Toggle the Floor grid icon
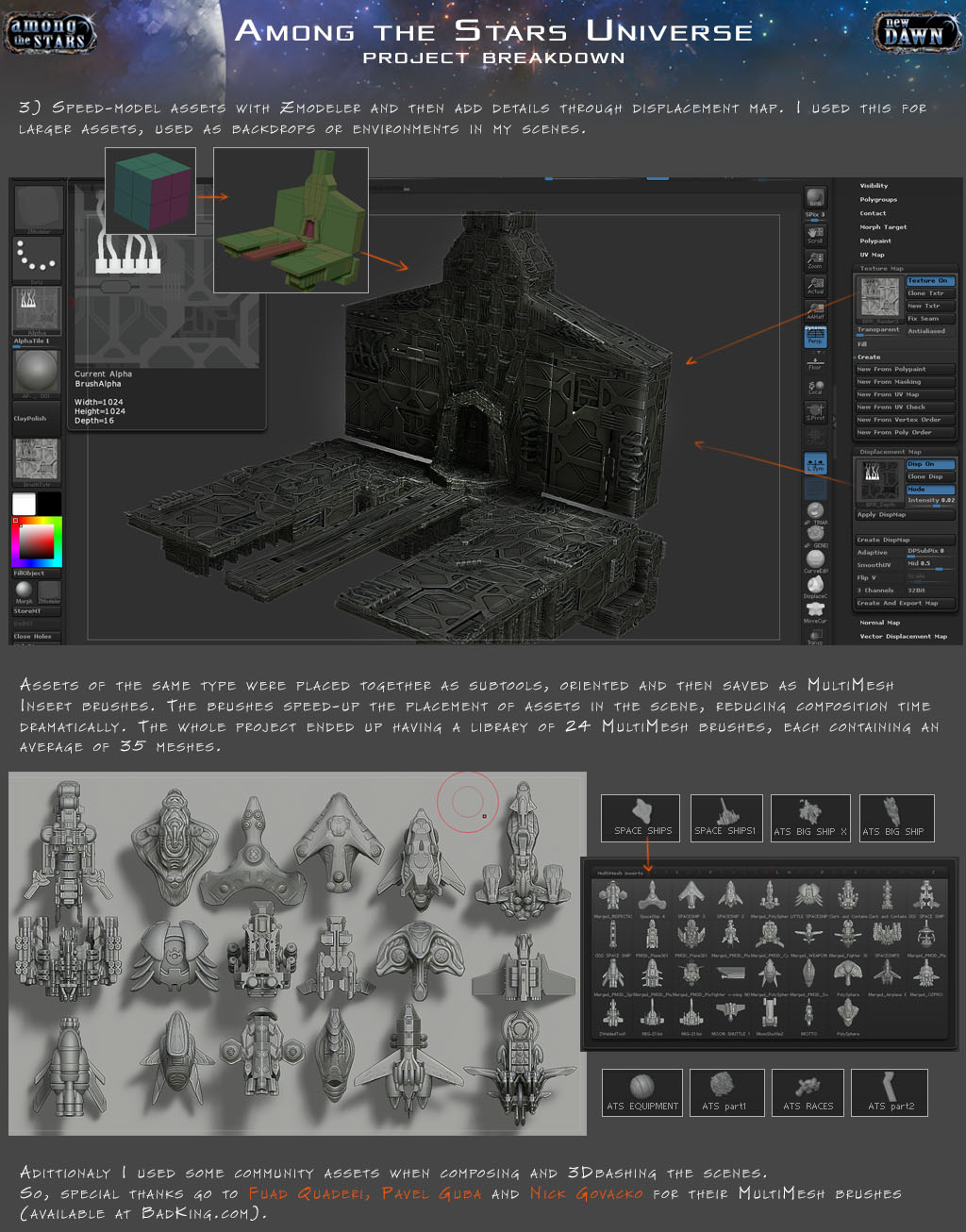The width and height of the screenshot is (966, 1232). pyautogui.click(x=815, y=361)
